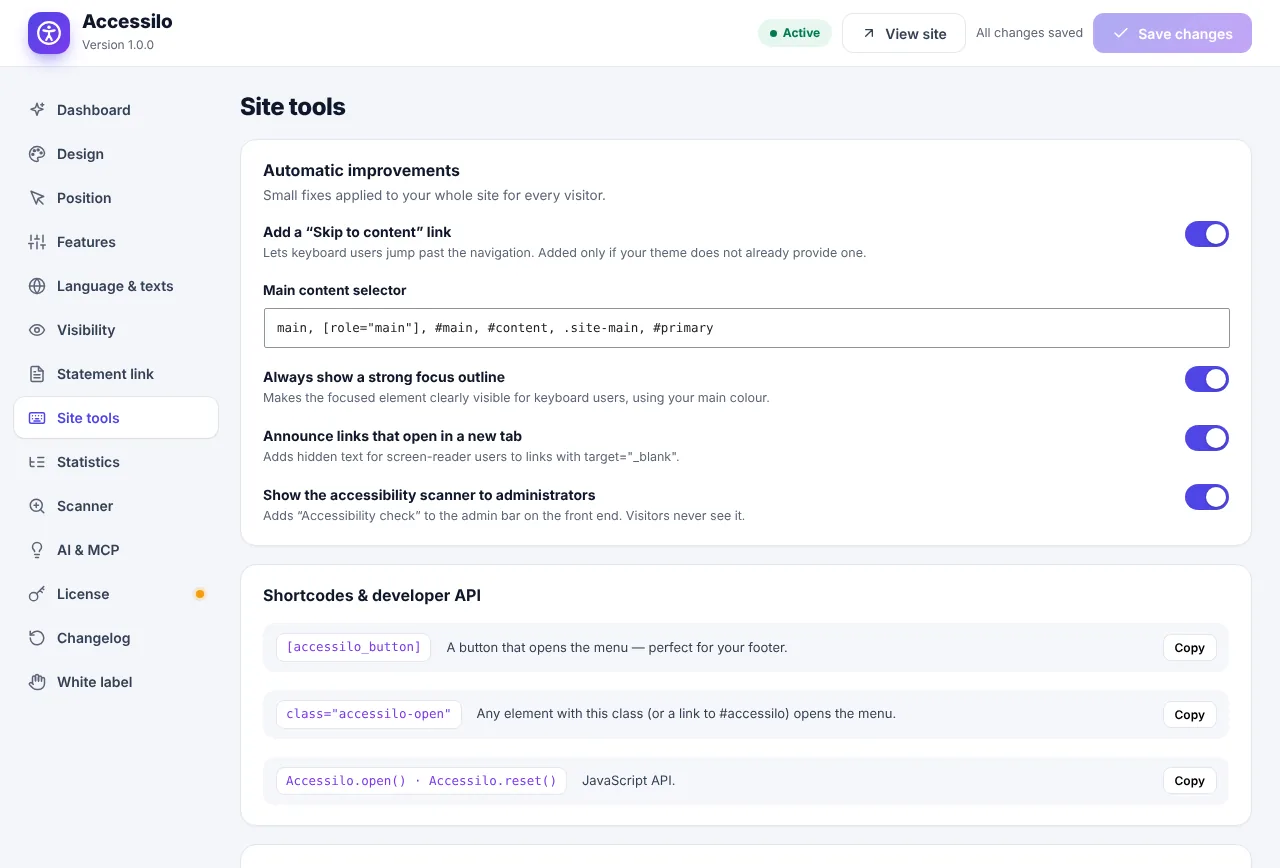The image size is (1280, 868).
Task: Click the License key icon
Action: click(37, 594)
